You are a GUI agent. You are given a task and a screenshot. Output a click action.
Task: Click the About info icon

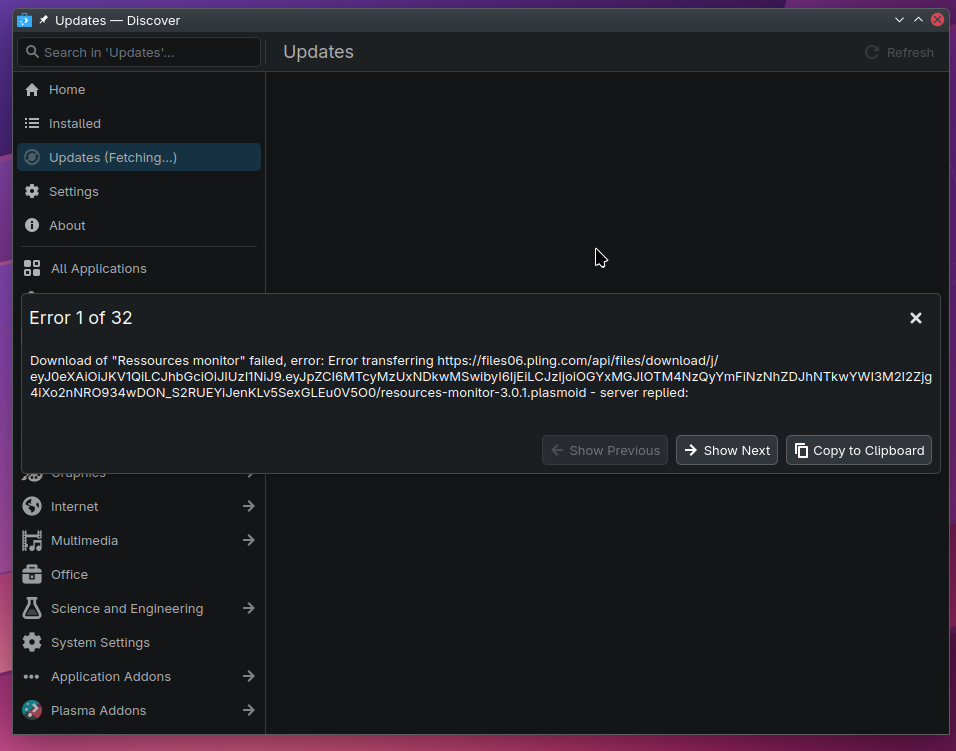[x=32, y=226]
